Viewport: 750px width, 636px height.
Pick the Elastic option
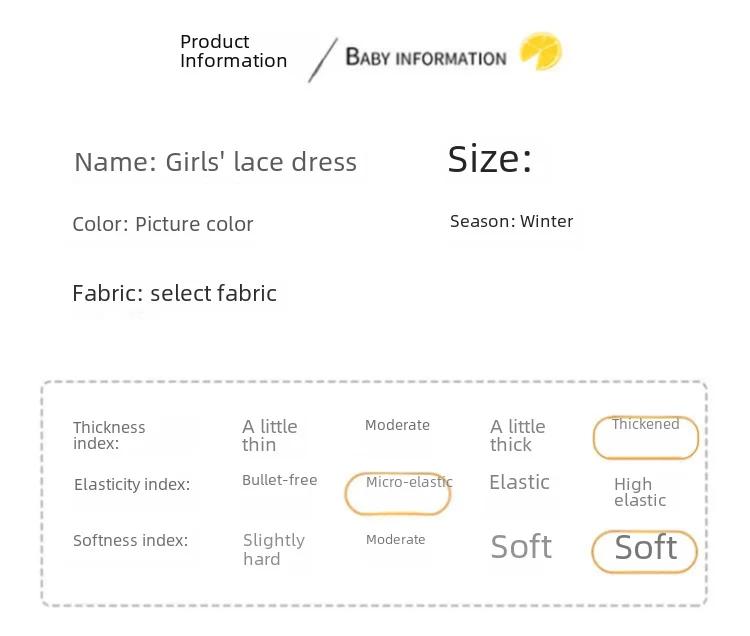click(519, 482)
